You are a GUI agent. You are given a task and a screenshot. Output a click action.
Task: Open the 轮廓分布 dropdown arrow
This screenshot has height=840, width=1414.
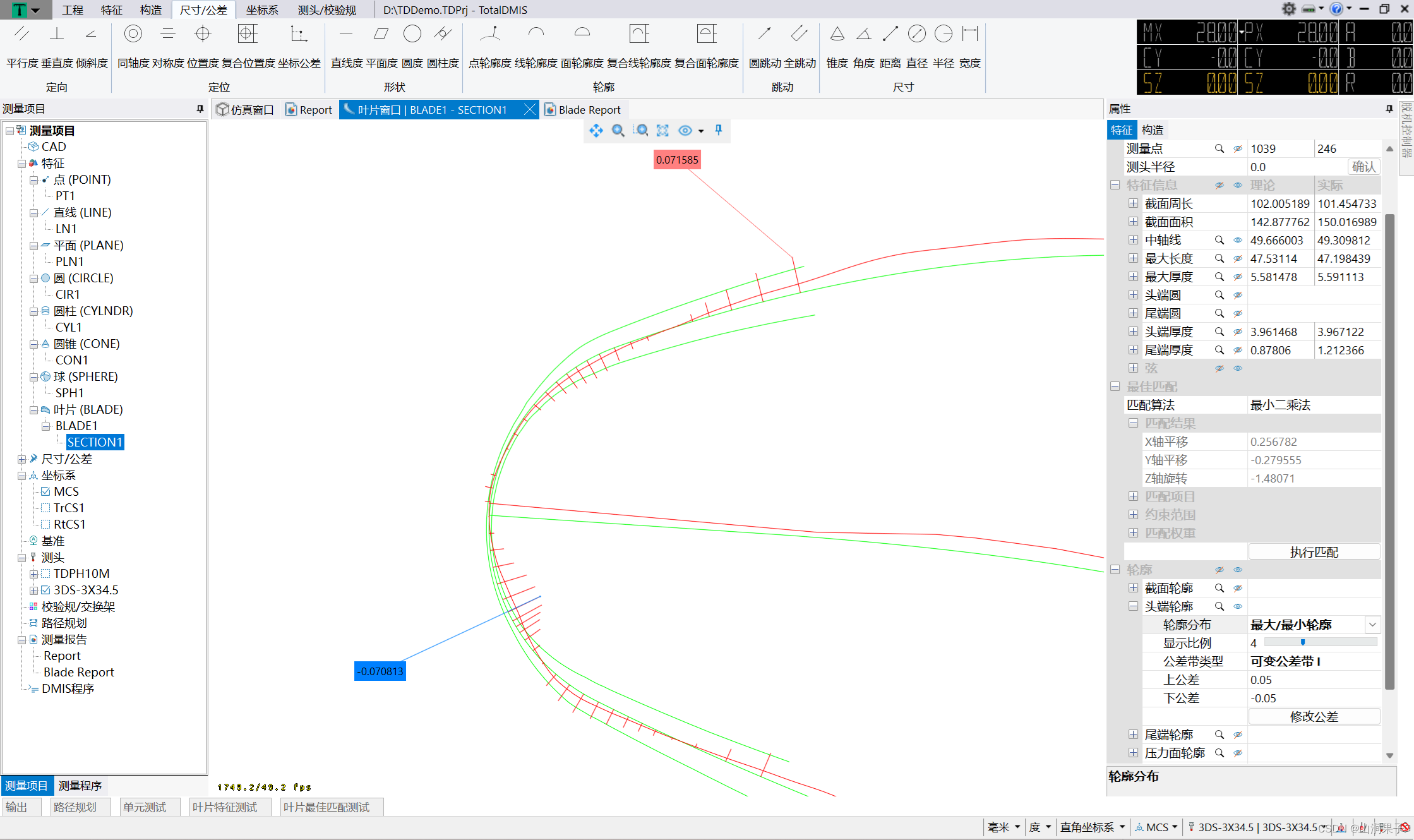click(1372, 625)
